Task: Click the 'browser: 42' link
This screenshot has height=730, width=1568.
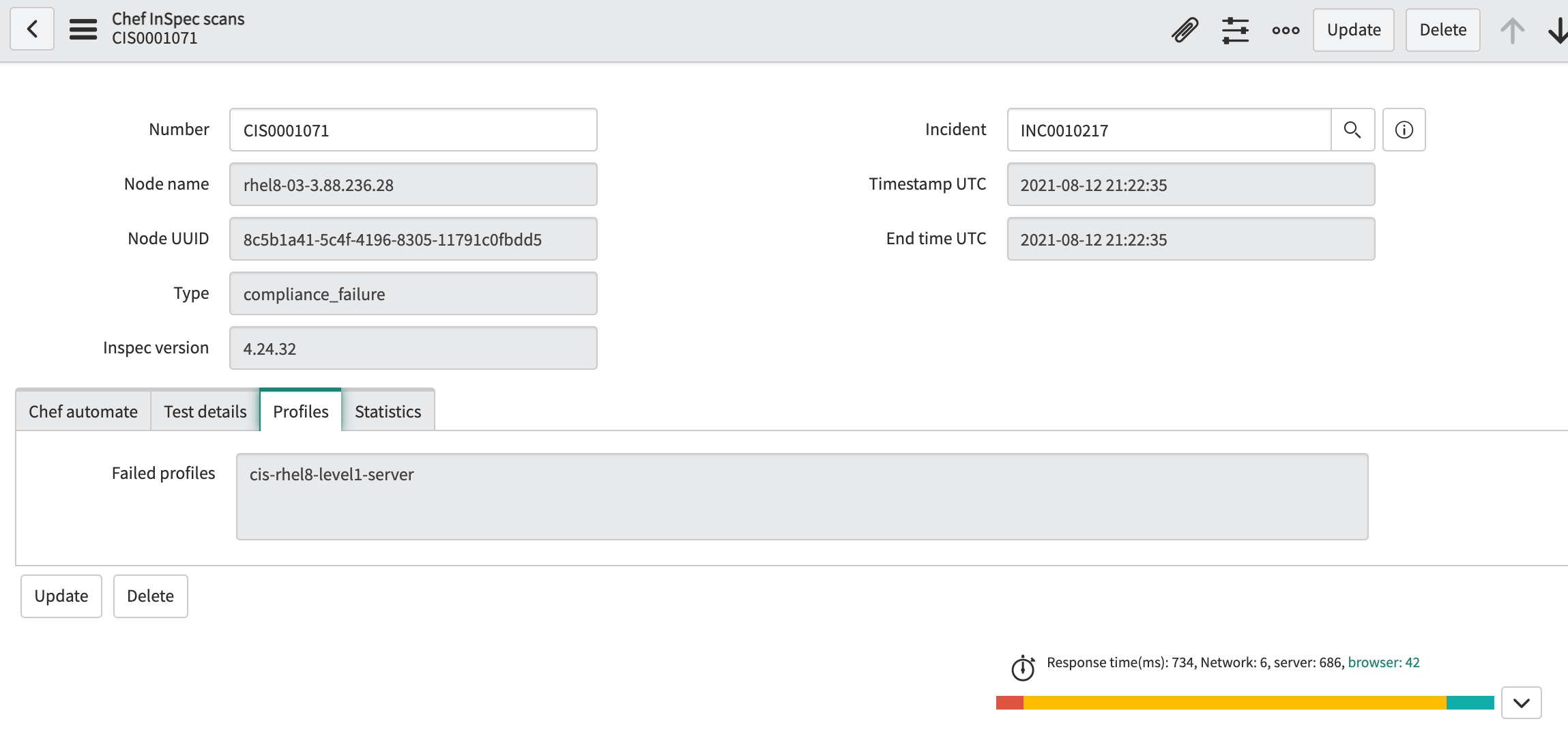Action: [1383, 662]
